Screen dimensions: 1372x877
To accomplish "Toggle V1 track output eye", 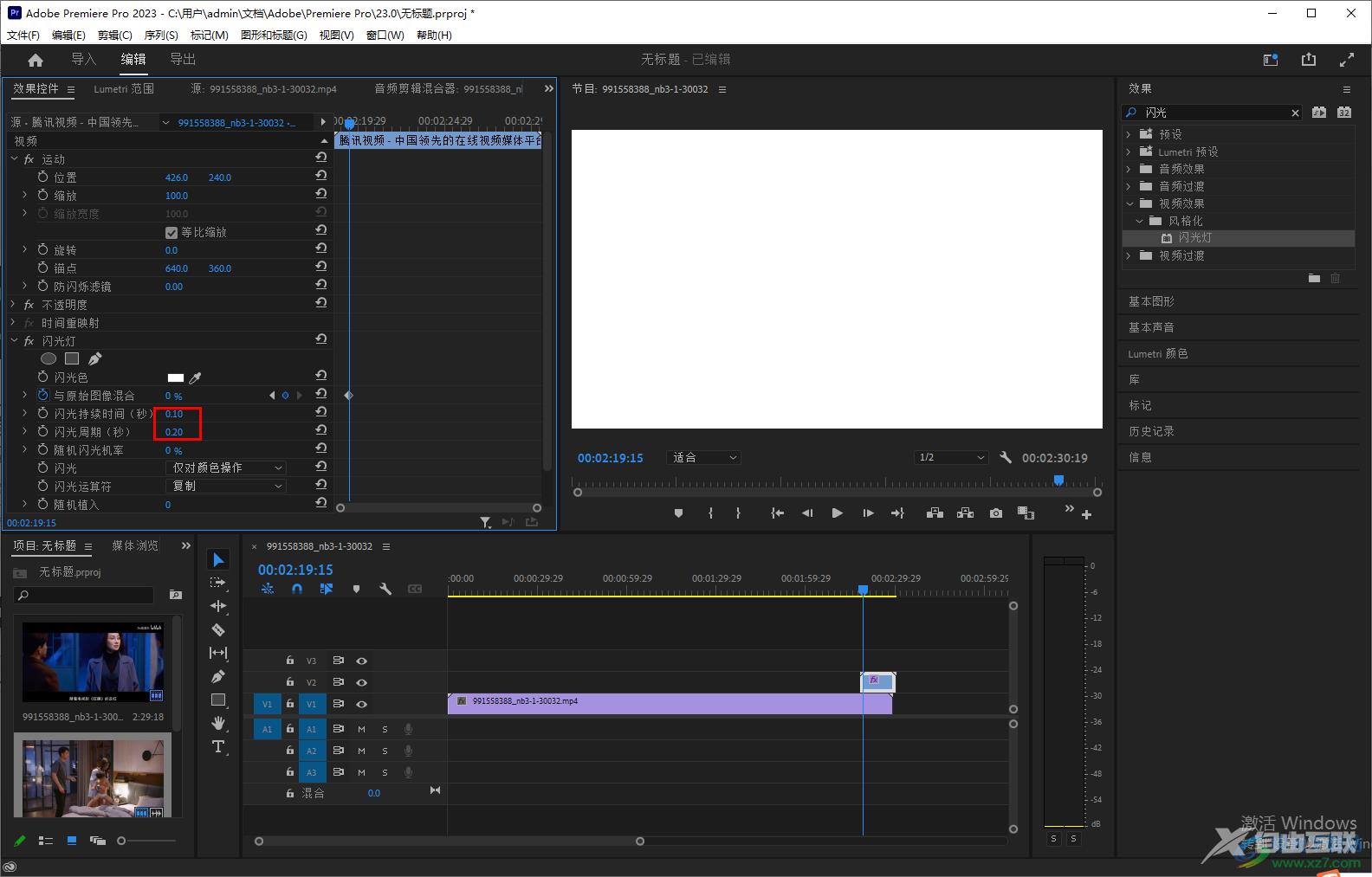I will pos(362,704).
